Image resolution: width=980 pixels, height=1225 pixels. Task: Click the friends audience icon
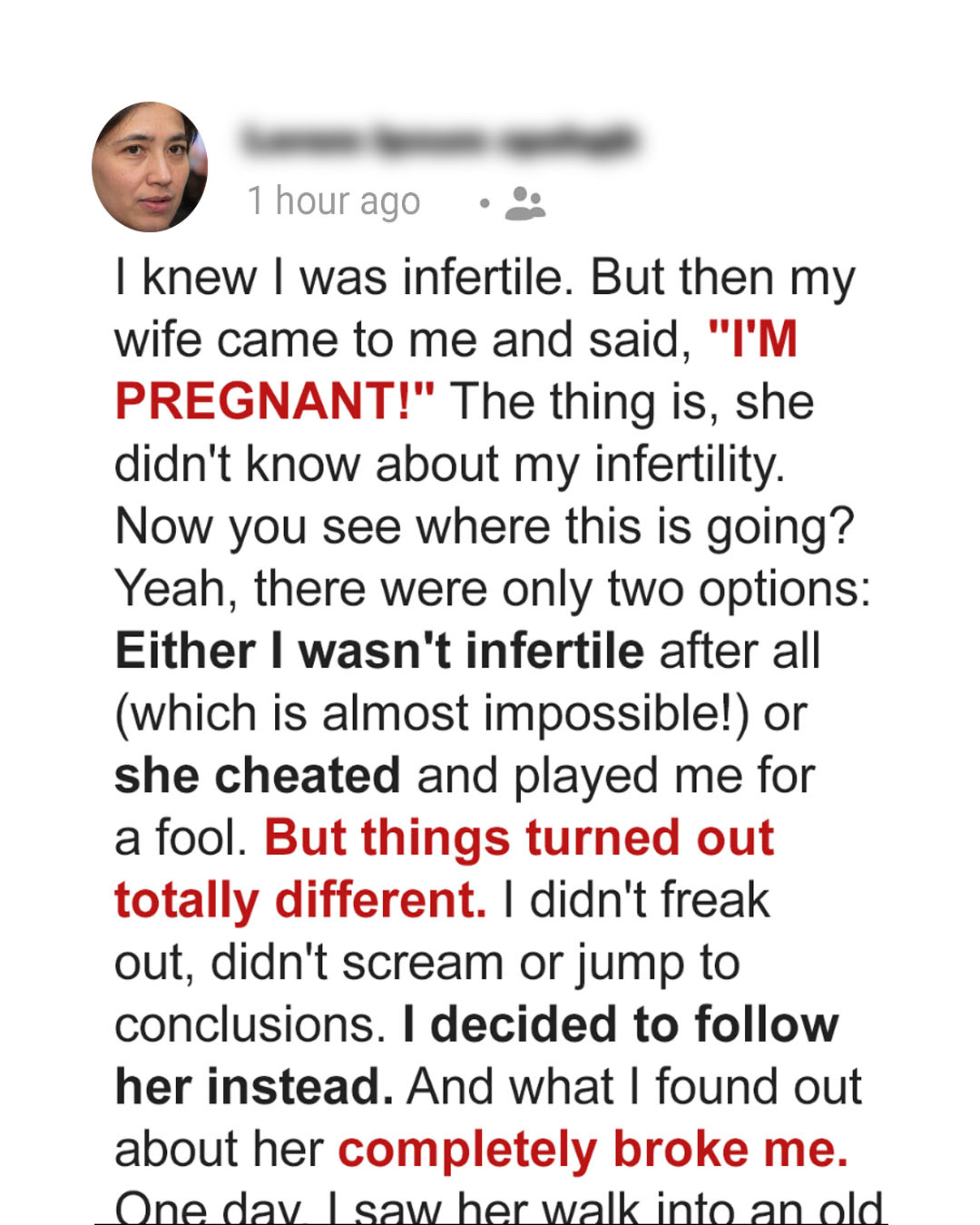524,203
